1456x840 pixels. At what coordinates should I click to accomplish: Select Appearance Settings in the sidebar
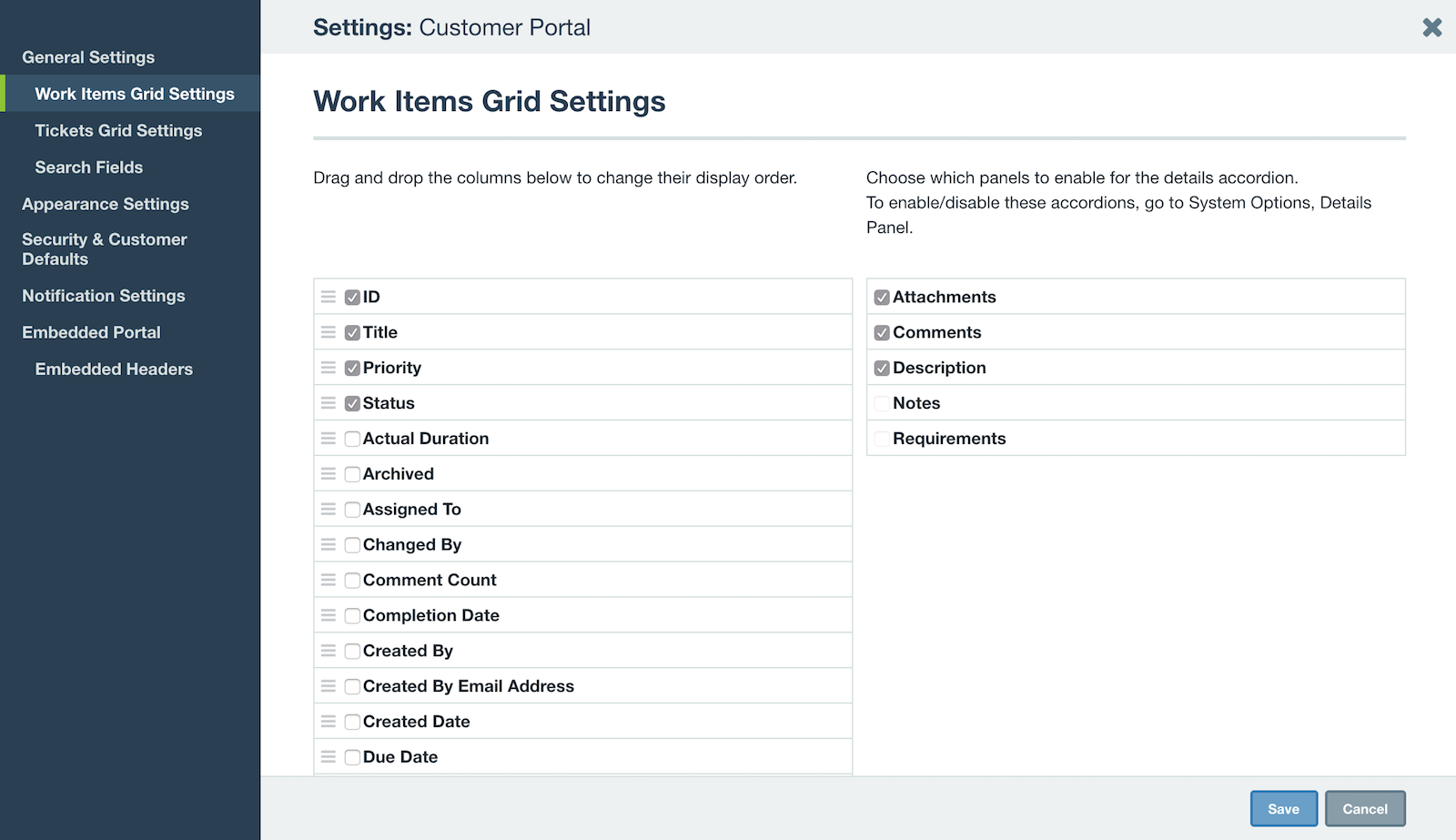[106, 204]
